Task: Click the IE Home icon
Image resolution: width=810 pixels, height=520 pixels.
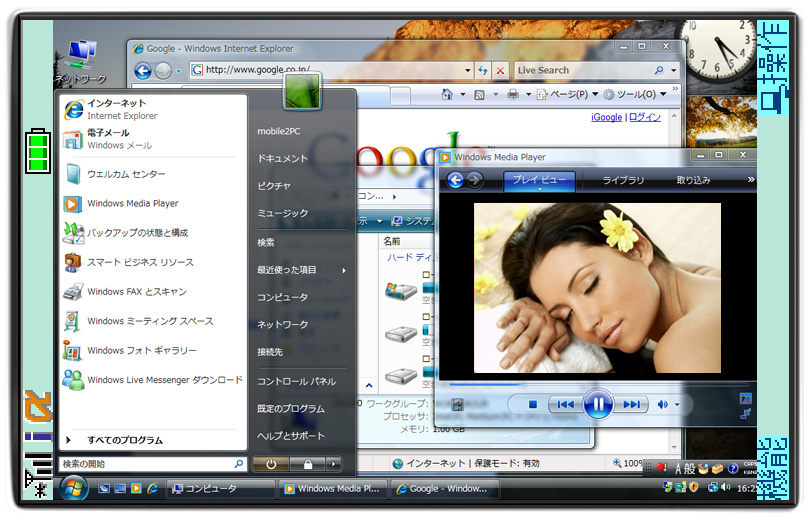Action: [447, 94]
